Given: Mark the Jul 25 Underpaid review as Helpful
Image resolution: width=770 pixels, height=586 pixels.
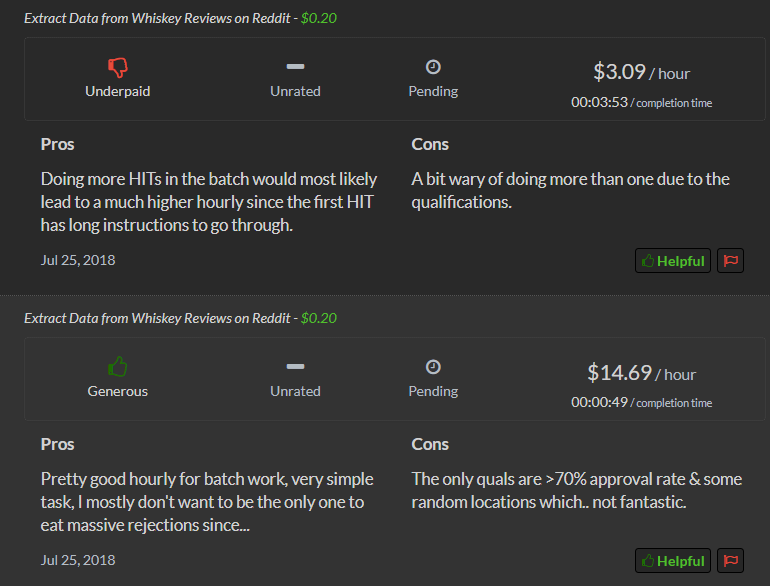Looking at the screenshot, I should [x=673, y=260].
